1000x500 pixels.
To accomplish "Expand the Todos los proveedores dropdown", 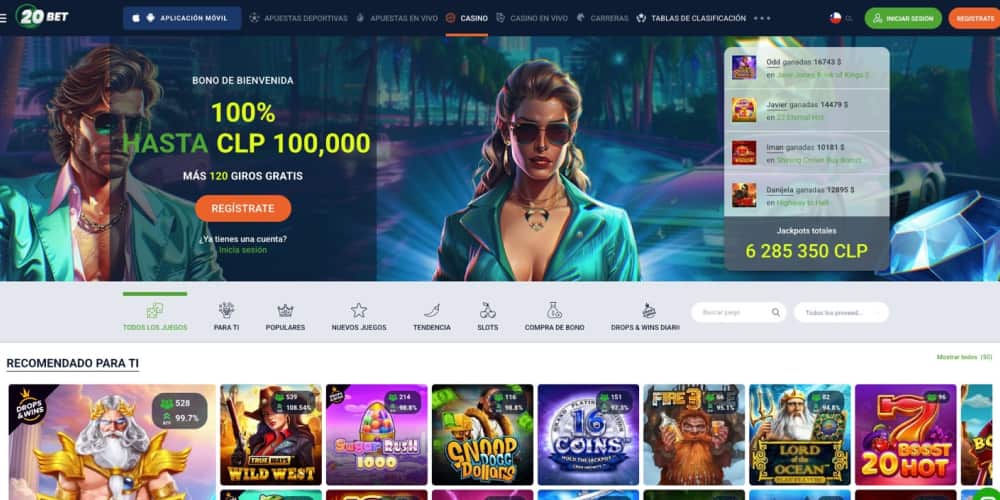I will click(841, 312).
